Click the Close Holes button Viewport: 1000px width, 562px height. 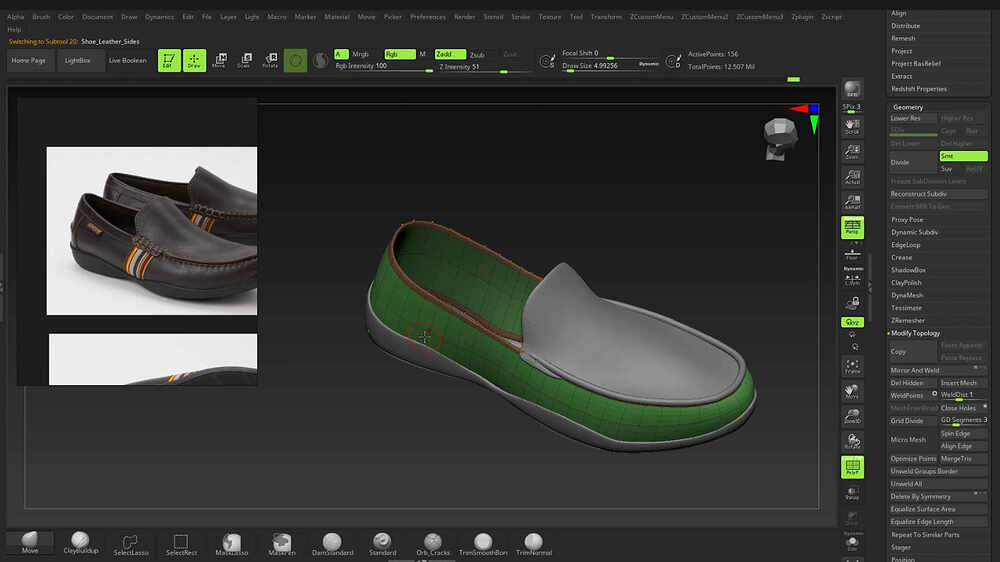pos(958,408)
